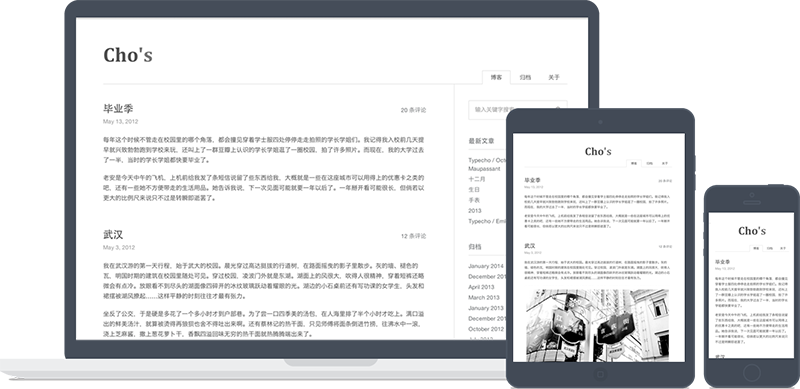Open the April 2013 archive link
Screen dimensions: 800x389
pyautogui.click(x=481, y=287)
